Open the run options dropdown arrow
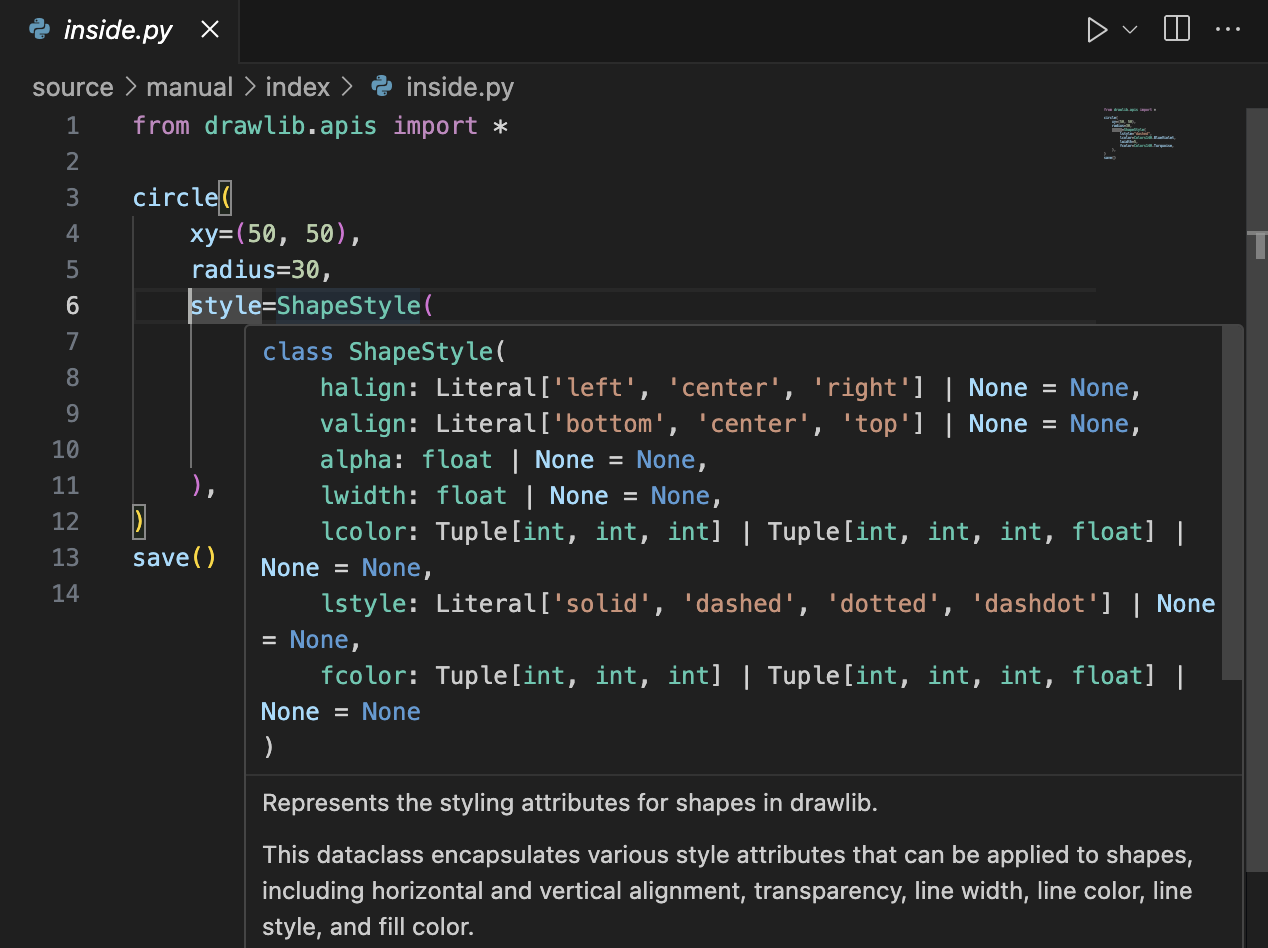The height and width of the screenshot is (948, 1268). 1130,30
